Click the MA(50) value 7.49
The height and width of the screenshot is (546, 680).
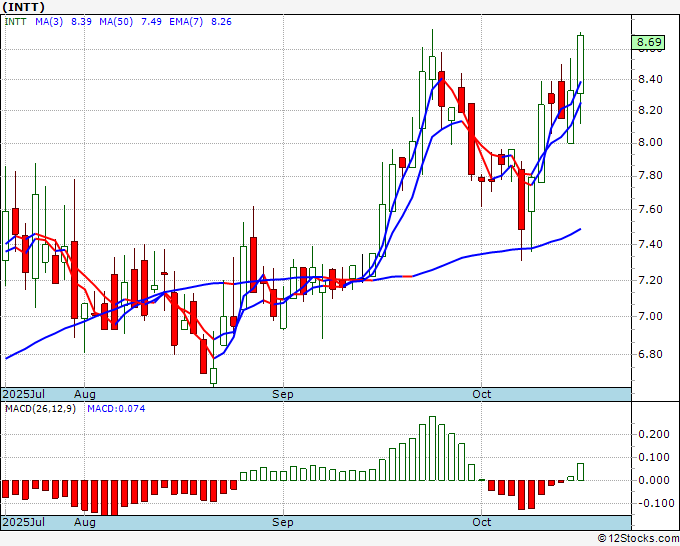(x=151, y=21)
